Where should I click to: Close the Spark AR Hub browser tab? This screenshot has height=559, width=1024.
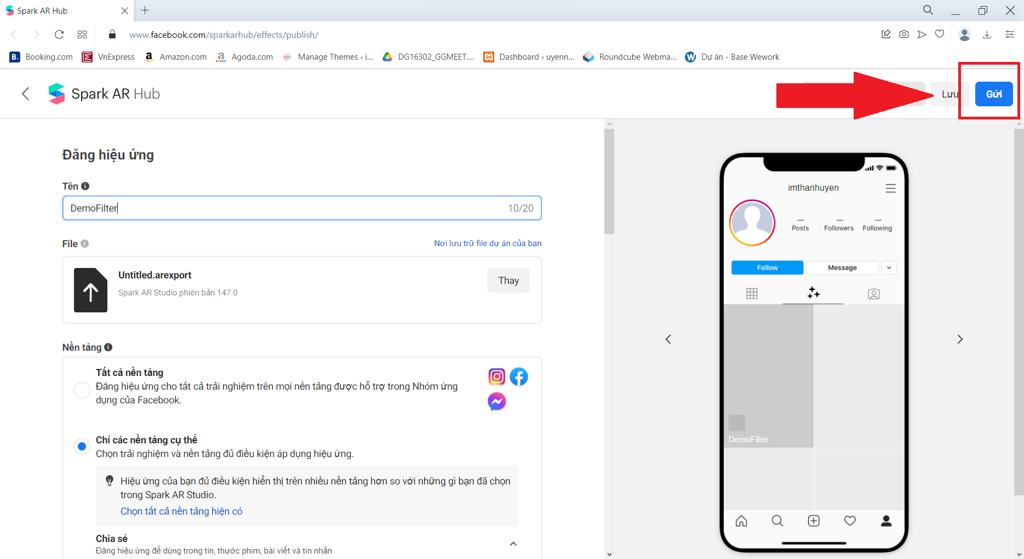pyautogui.click(x=124, y=10)
